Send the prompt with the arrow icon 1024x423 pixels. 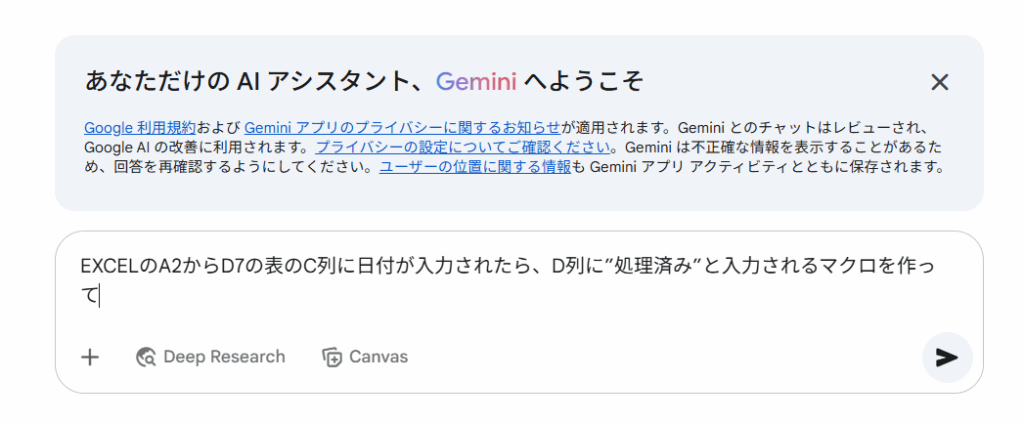[x=947, y=357]
